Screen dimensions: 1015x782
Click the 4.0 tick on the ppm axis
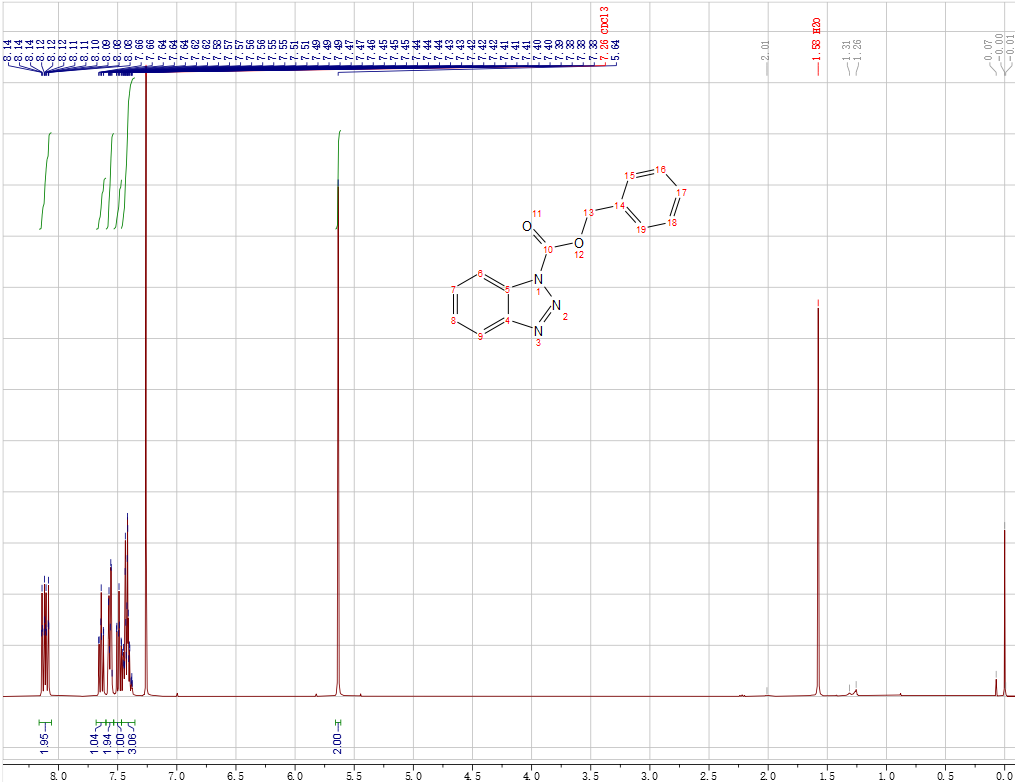[532, 775]
